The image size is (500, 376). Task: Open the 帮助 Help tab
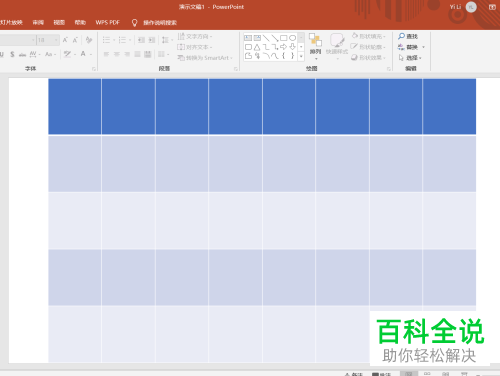(80, 22)
